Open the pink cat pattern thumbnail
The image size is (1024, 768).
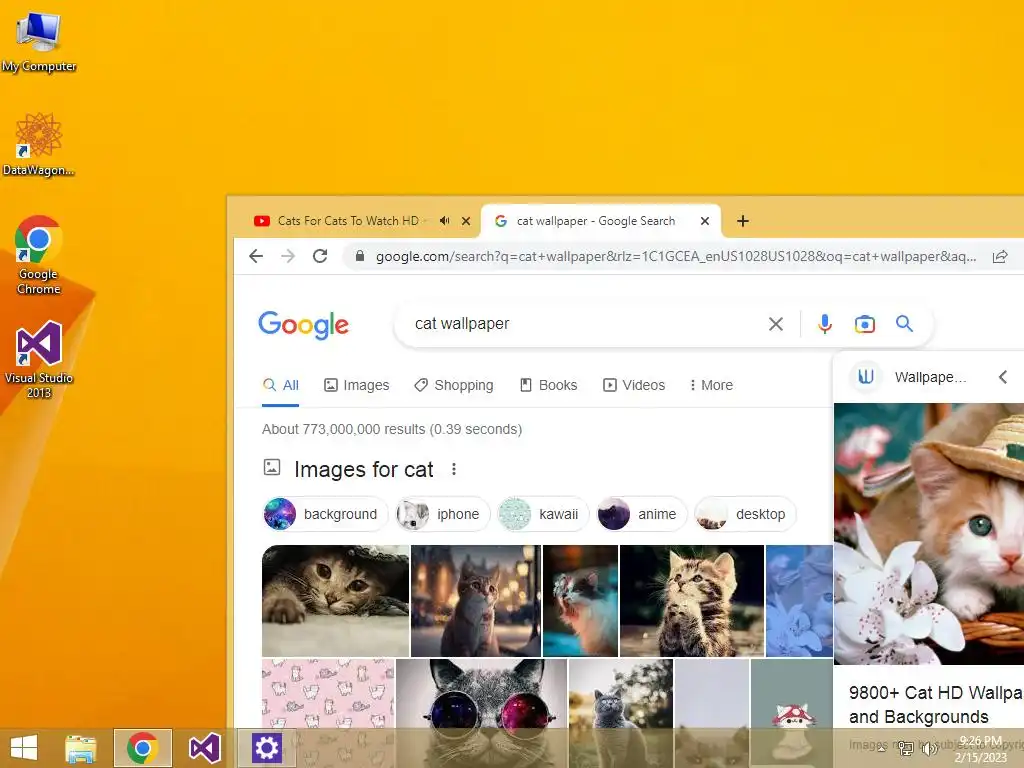coord(328,694)
